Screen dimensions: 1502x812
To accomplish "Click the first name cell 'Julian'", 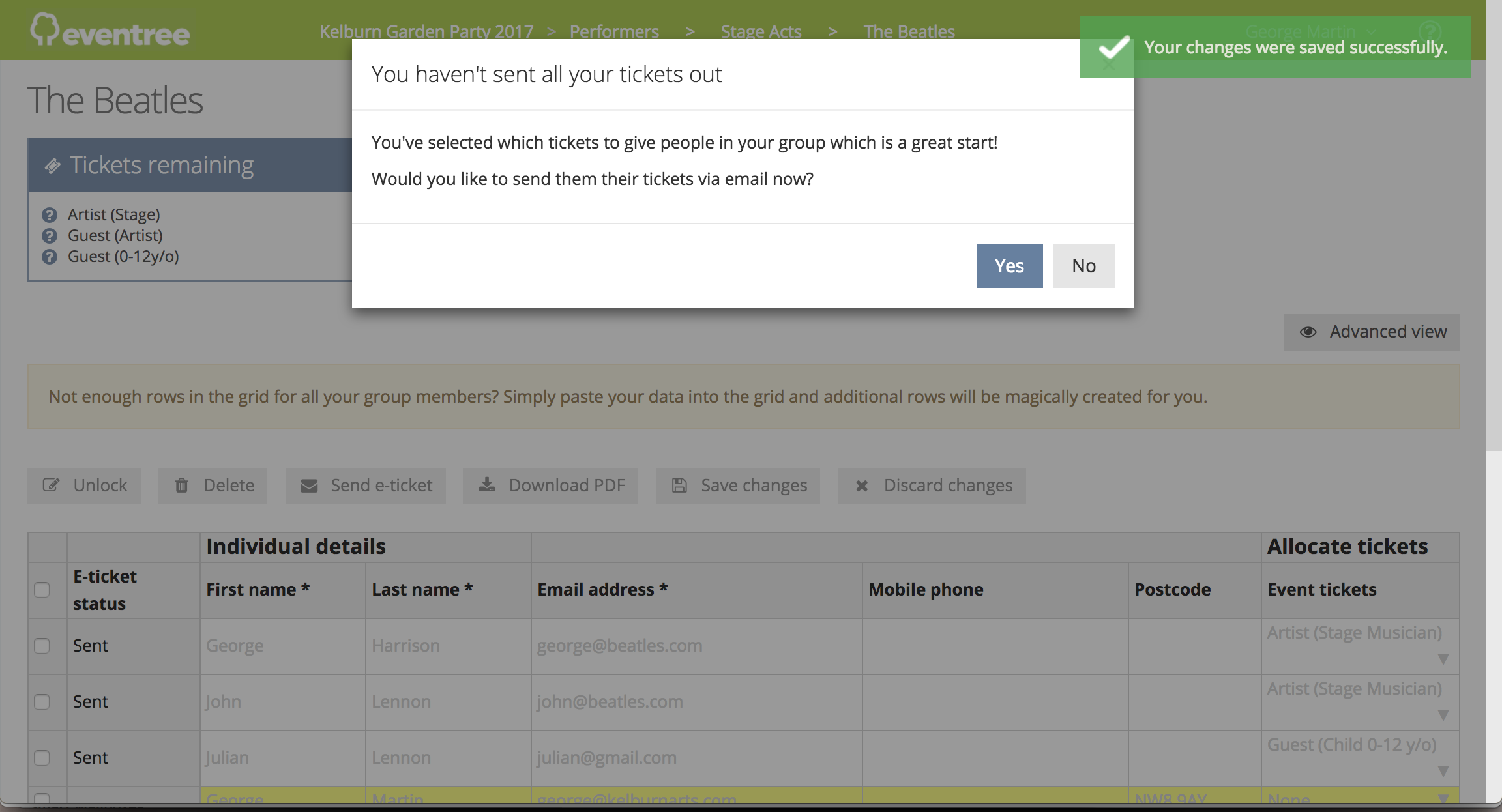I will pyautogui.click(x=282, y=759).
